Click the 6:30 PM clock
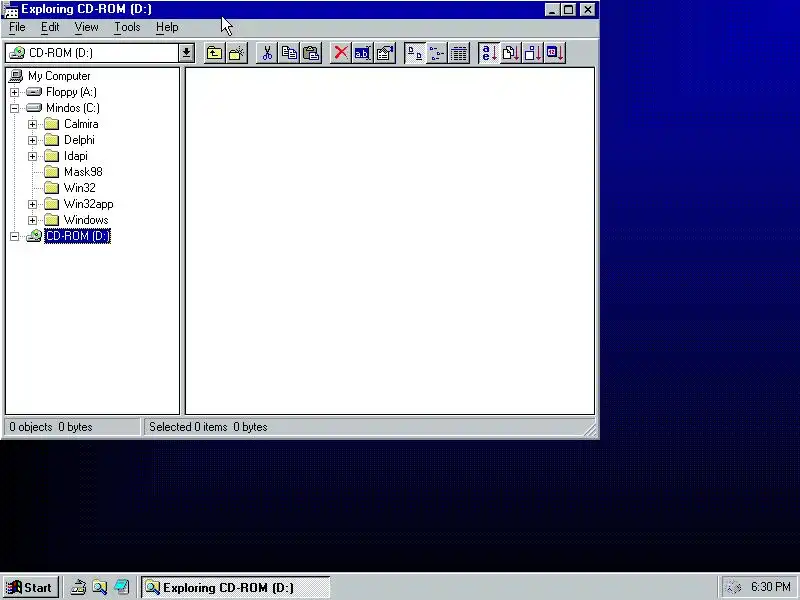This screenshot has width=800, height=600. point(771,587)
